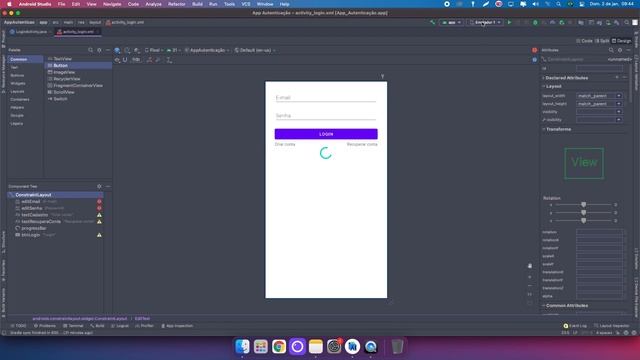Open Palette settings gear icon
This screenshot has width=640, height=360.
pos(99,50)
